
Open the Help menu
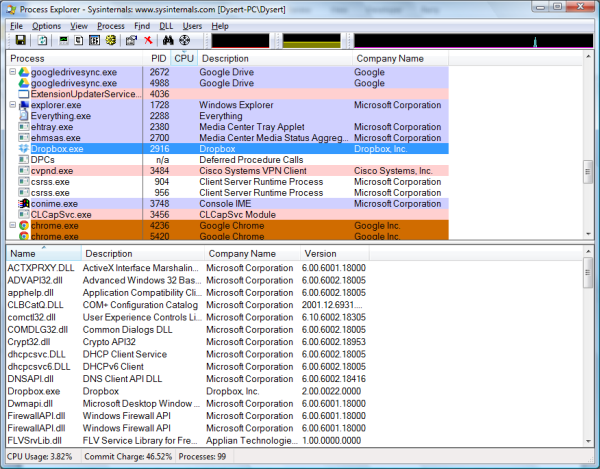click(220, 26)
